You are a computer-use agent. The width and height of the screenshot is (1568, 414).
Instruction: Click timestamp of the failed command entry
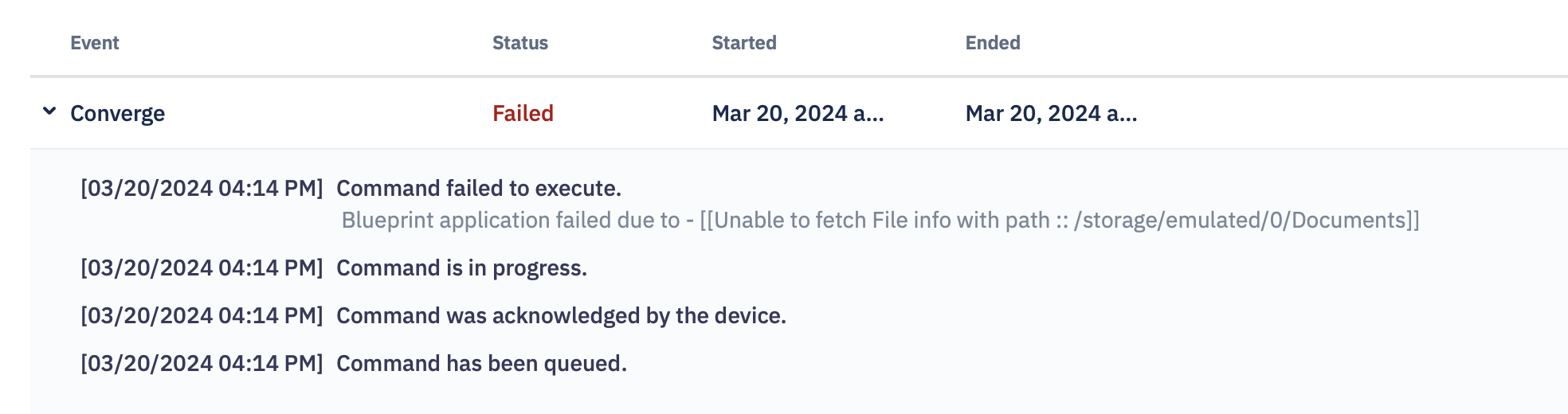(202, 189)
